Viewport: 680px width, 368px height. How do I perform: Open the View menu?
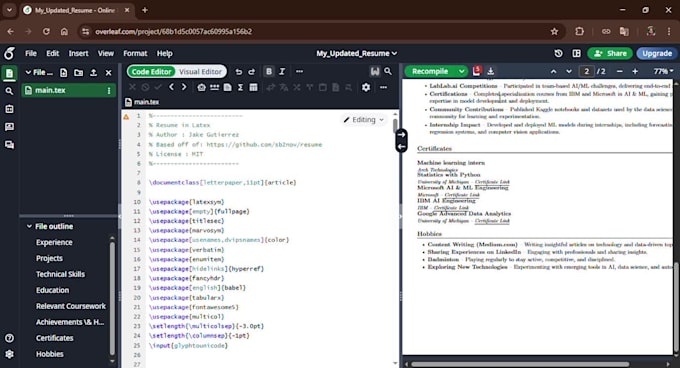(x=105, y=53)
